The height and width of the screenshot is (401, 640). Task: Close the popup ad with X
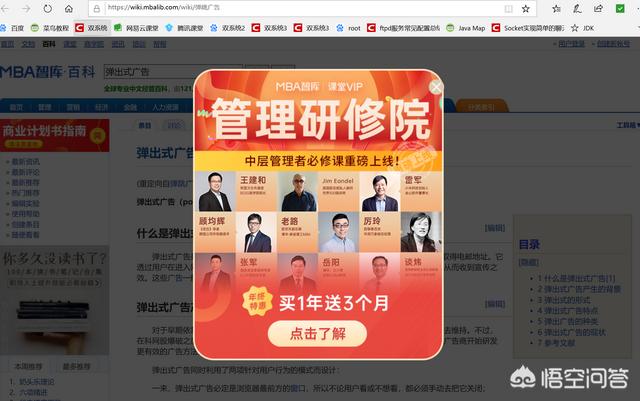pos(436,87)
